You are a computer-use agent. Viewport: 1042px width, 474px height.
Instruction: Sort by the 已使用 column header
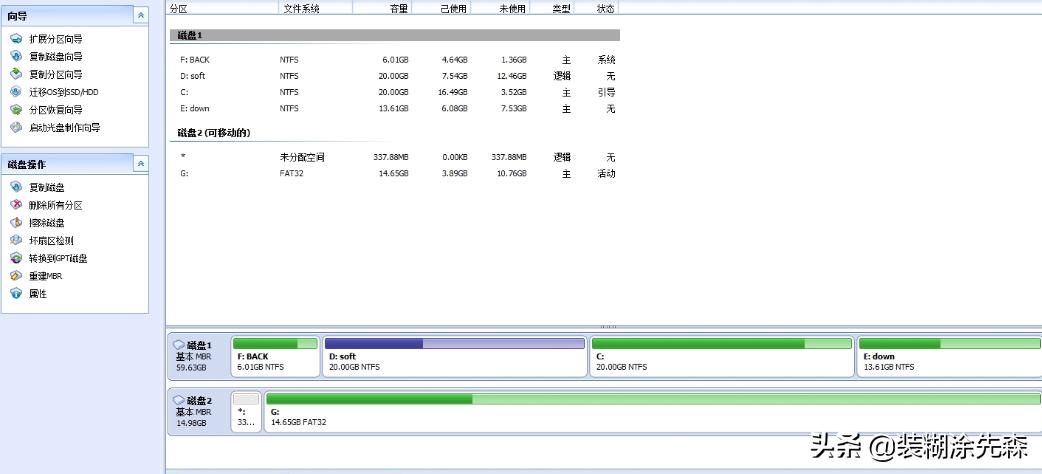click(x=441, y=8)
